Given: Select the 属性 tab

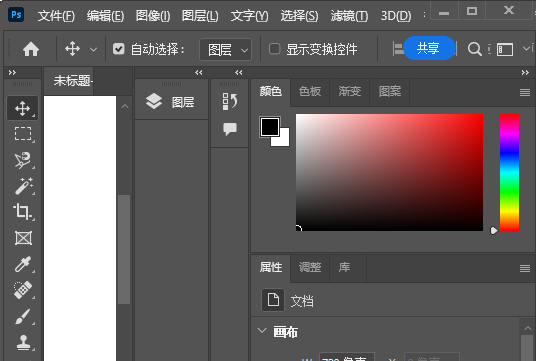Looking at the screenshot, I should [271, 268].
